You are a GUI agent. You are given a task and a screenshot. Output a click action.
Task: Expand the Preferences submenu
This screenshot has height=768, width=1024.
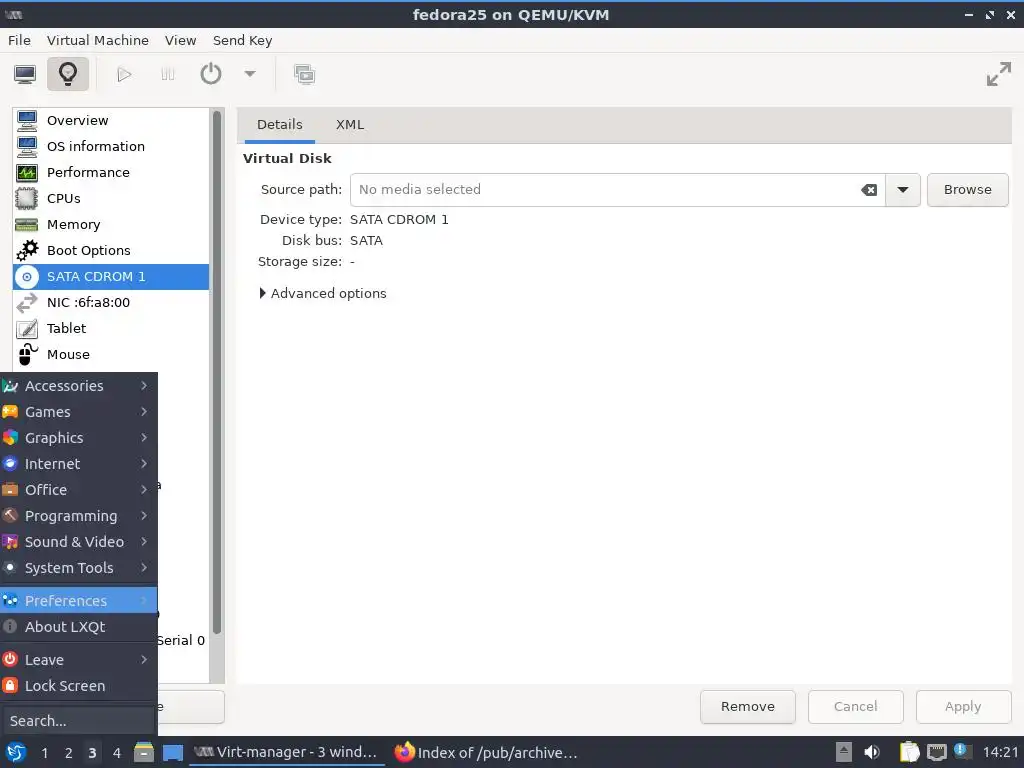click(78, 601)
